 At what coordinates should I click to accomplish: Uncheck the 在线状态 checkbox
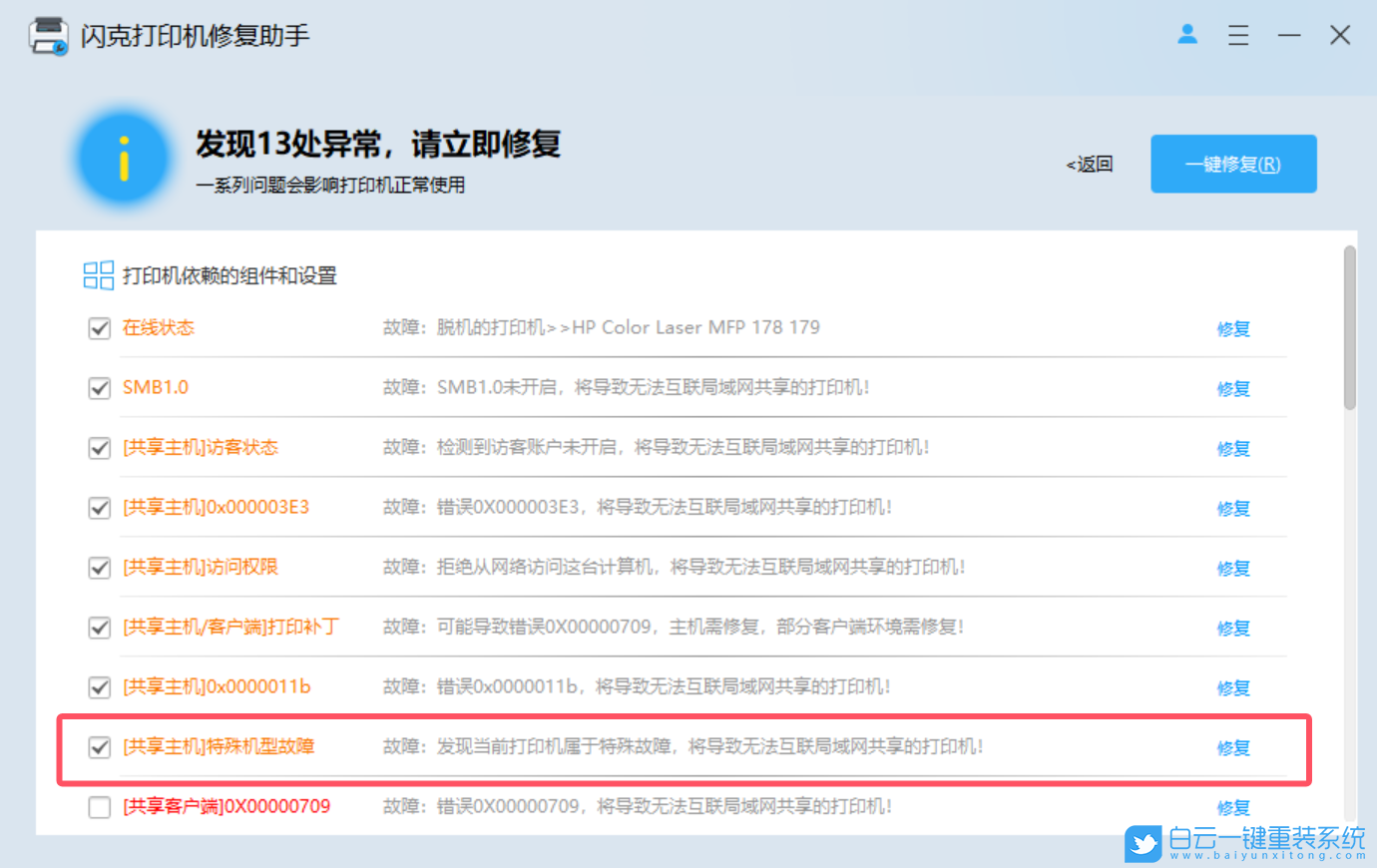99,328
